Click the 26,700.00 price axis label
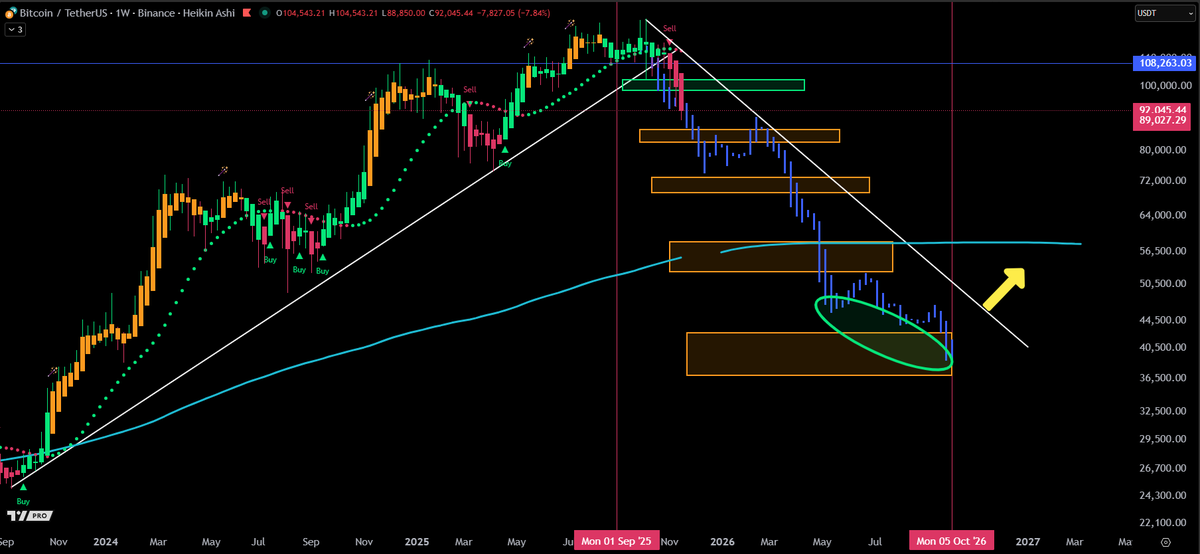Image resolution: width=1200 pixels, height=554 pixels. coord(1165,468)
